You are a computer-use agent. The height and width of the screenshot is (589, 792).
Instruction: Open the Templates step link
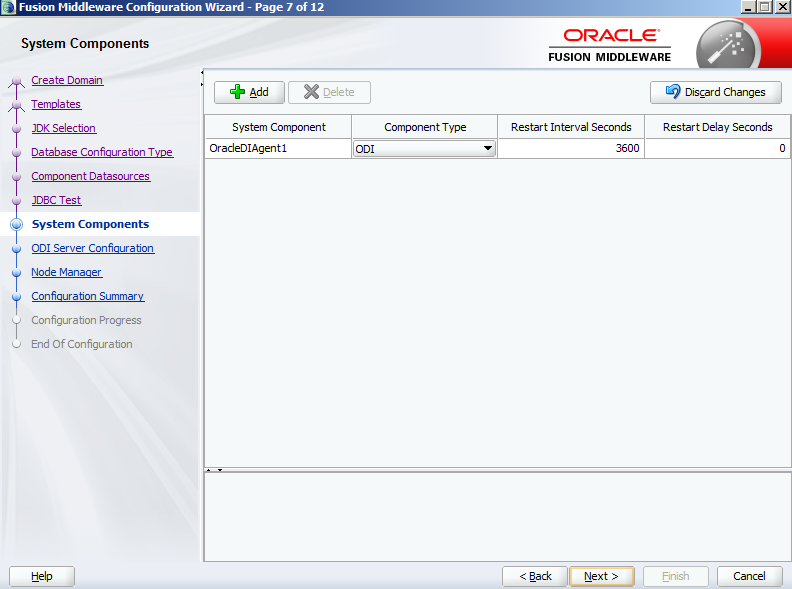click(x=56, y=104)
